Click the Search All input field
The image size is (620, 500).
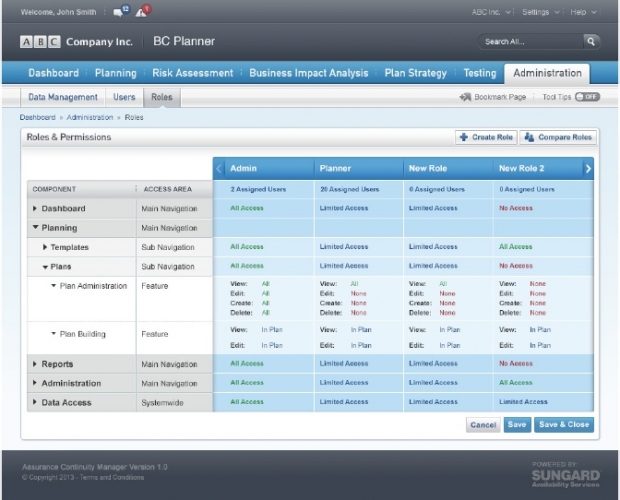[x=528, y=42]
